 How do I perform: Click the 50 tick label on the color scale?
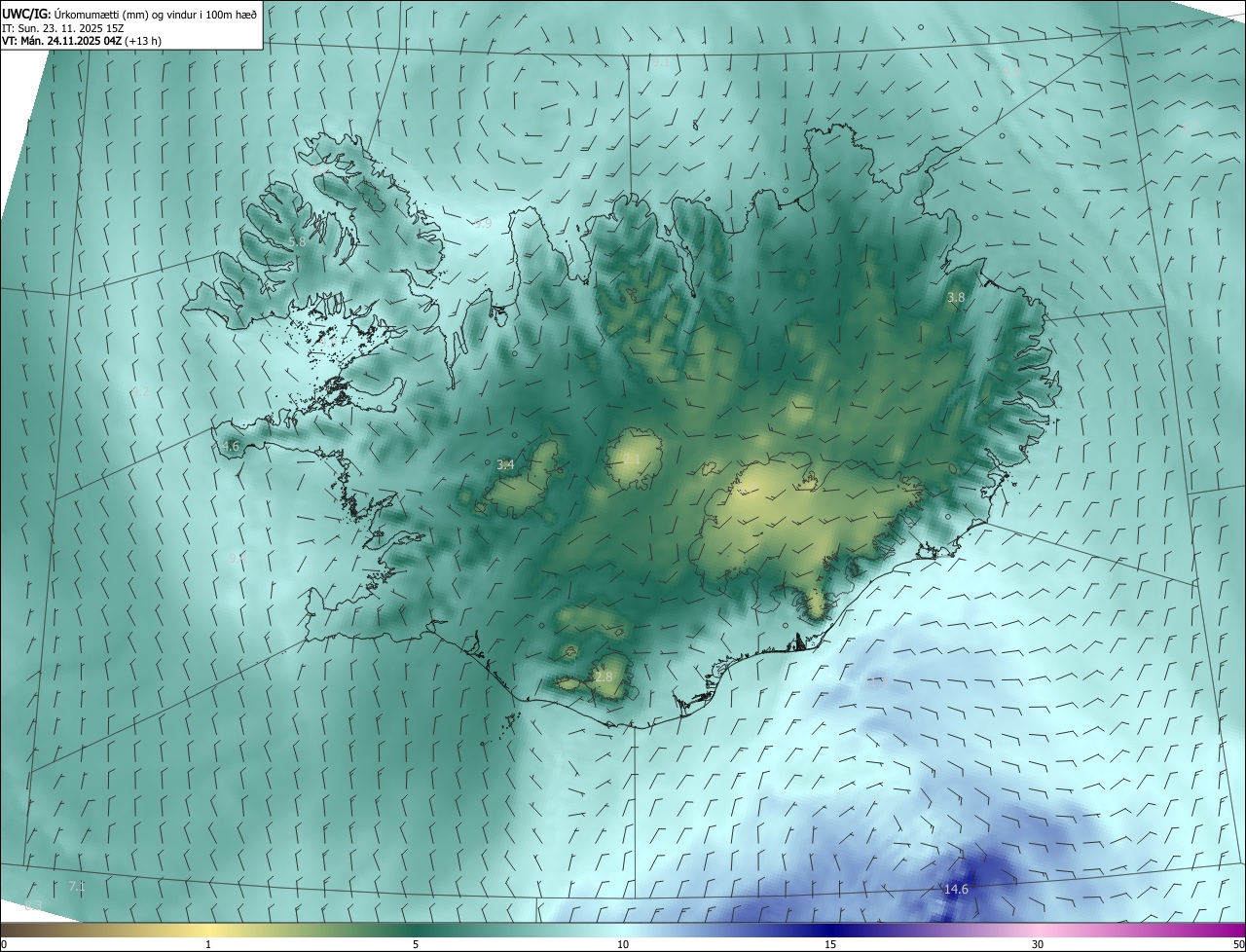(x=1237, y=944)
